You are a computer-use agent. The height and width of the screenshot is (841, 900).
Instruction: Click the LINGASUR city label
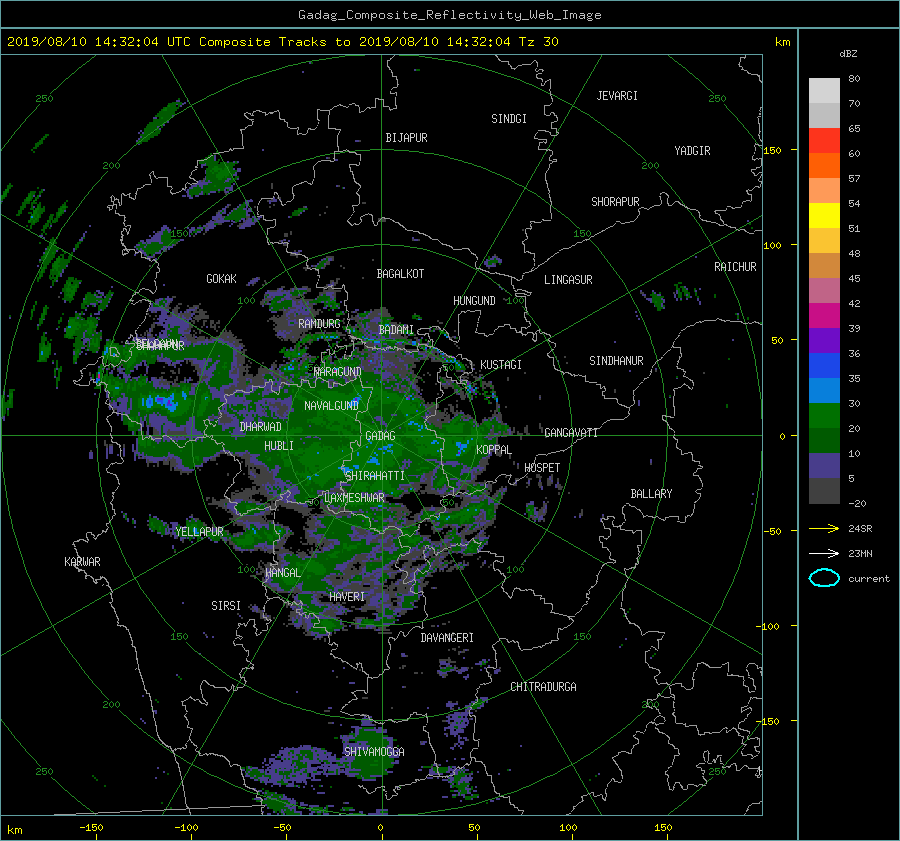point(568,280)
